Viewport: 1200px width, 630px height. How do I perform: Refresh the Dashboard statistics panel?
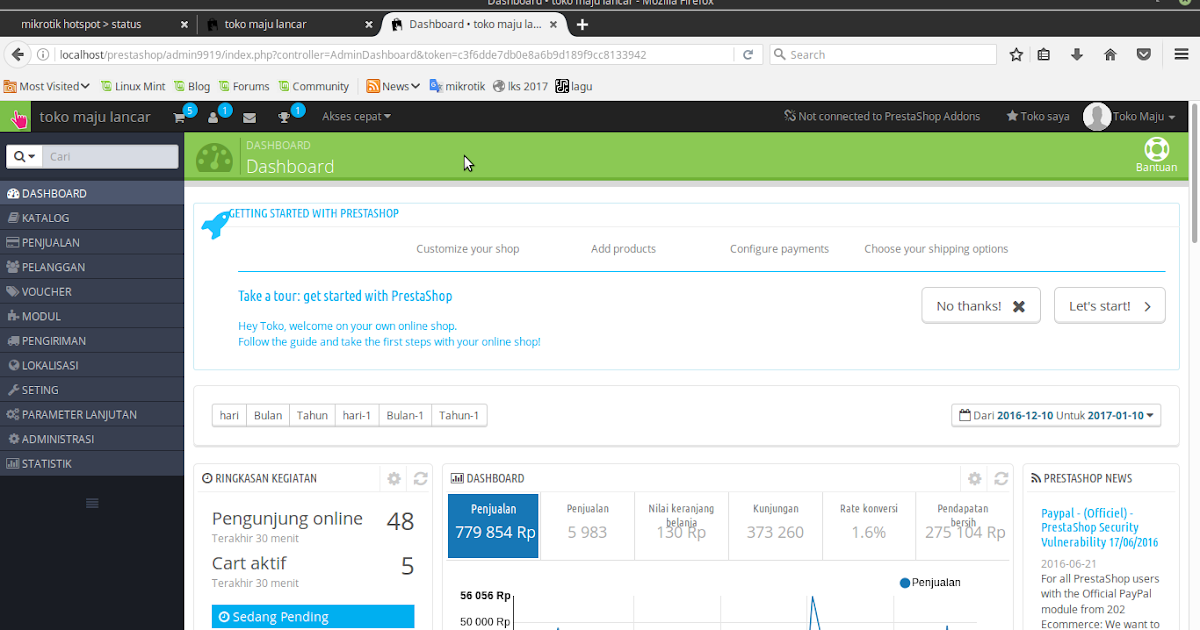pos(1001,479)
